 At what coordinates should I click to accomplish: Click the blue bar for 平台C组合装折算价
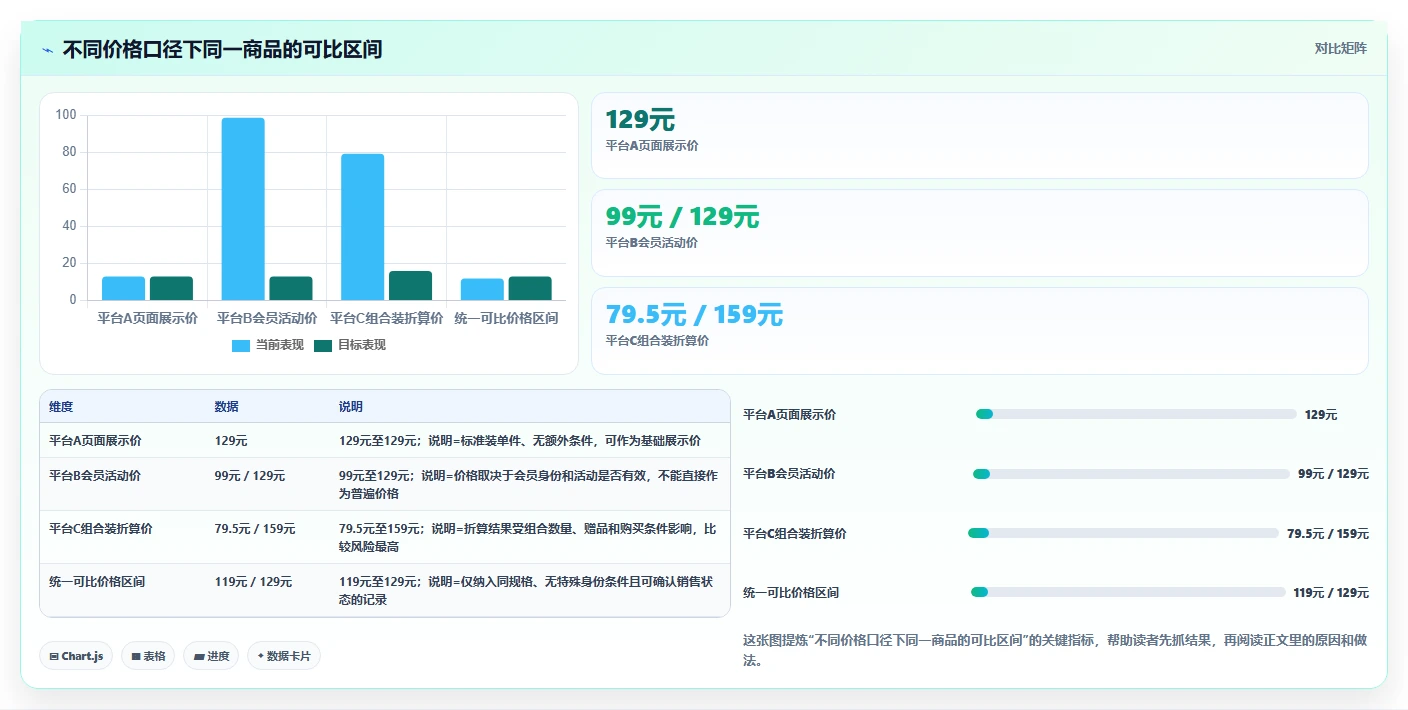point(363,227)
